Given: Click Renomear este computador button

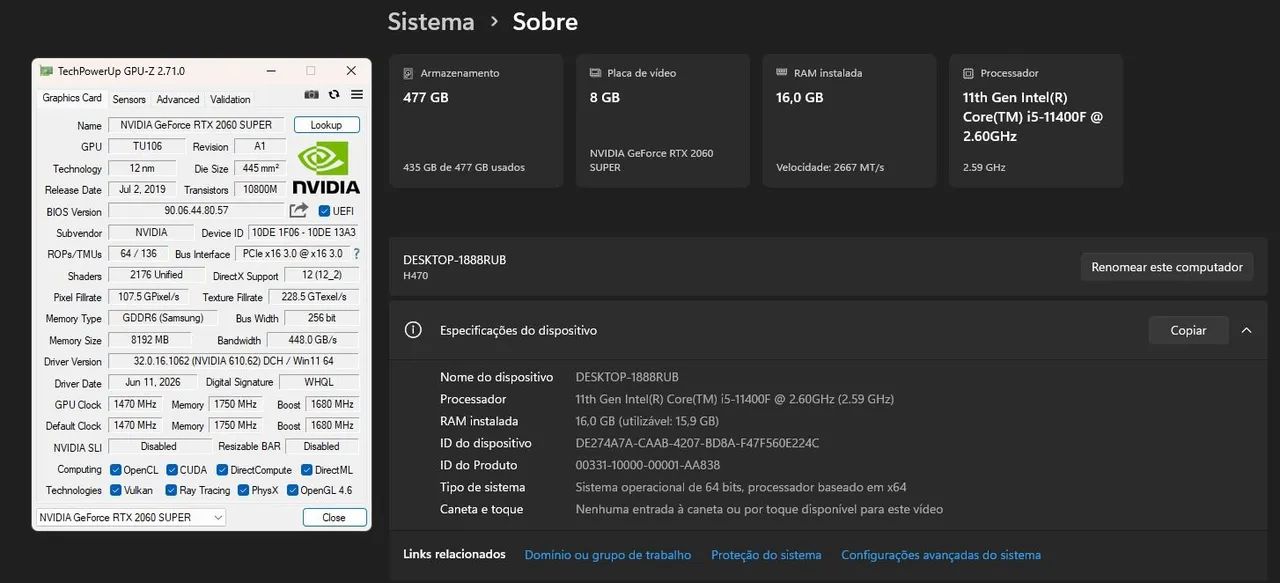Looking at the screenshot, I should [x=1167, y=267].
